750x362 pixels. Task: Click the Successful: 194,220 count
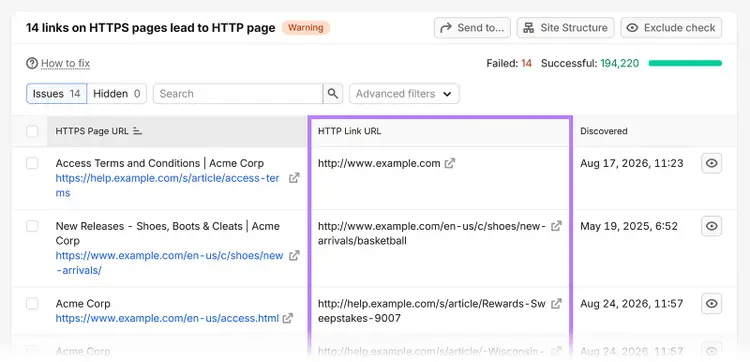click(590, 63)
